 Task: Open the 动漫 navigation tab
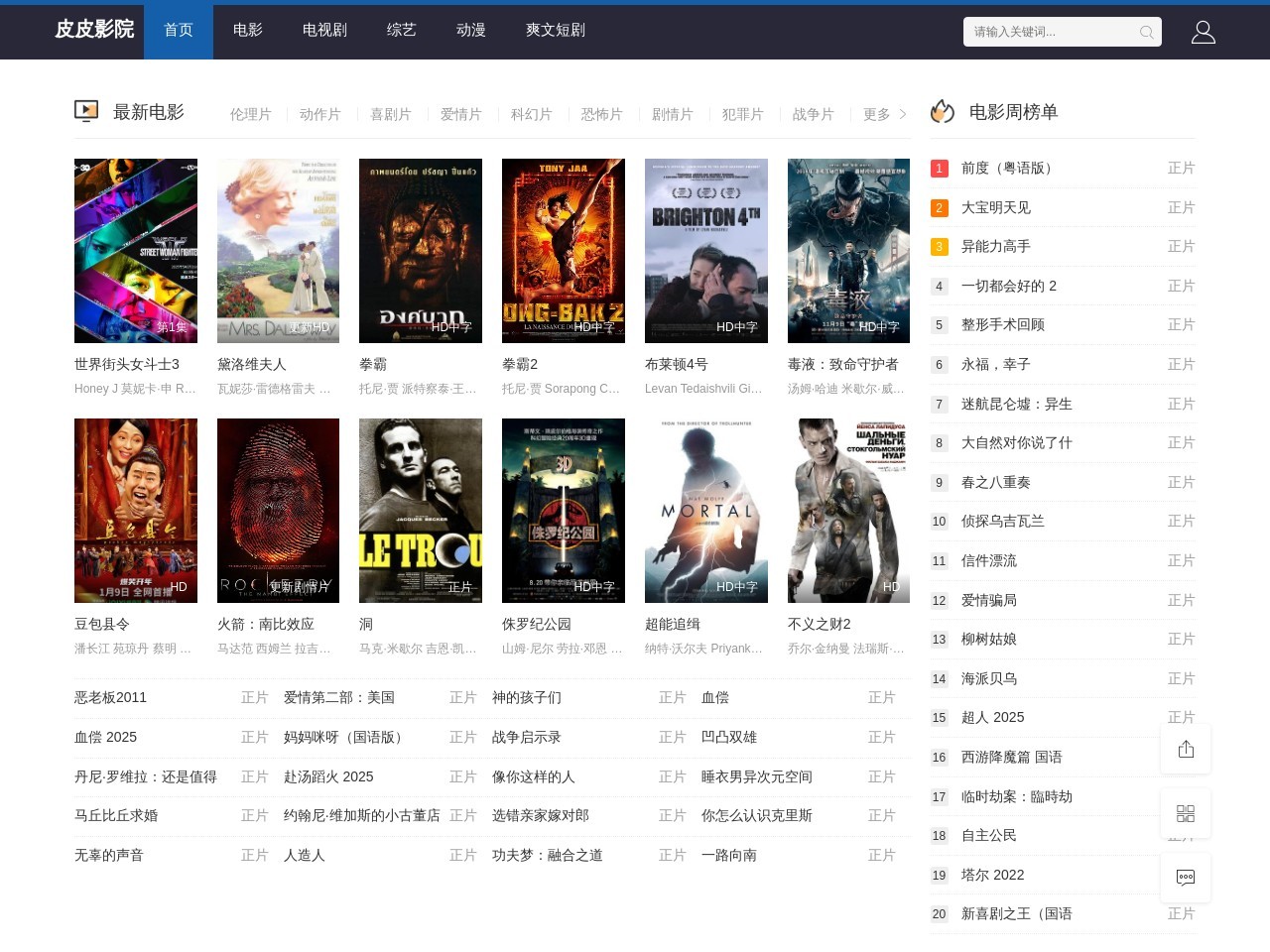[x=470, y=31]
